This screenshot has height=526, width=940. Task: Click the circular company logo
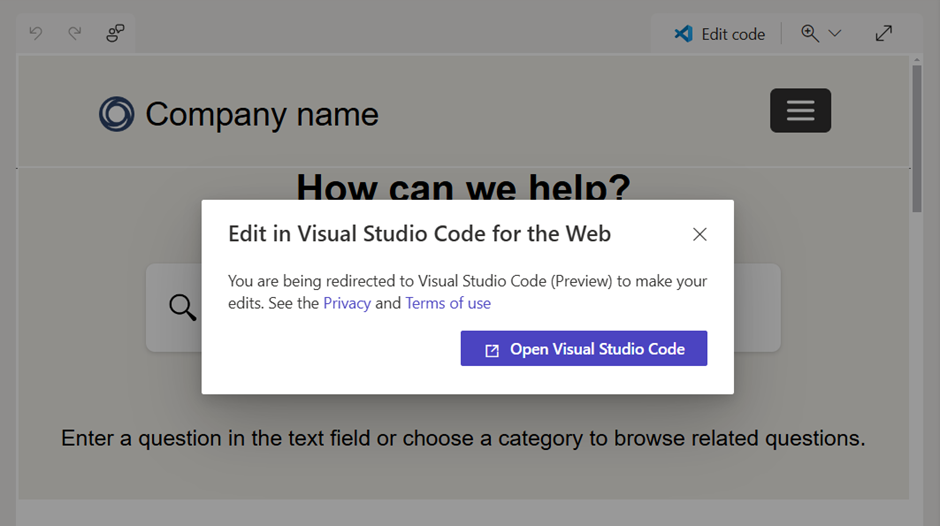[x=116, y=114]
